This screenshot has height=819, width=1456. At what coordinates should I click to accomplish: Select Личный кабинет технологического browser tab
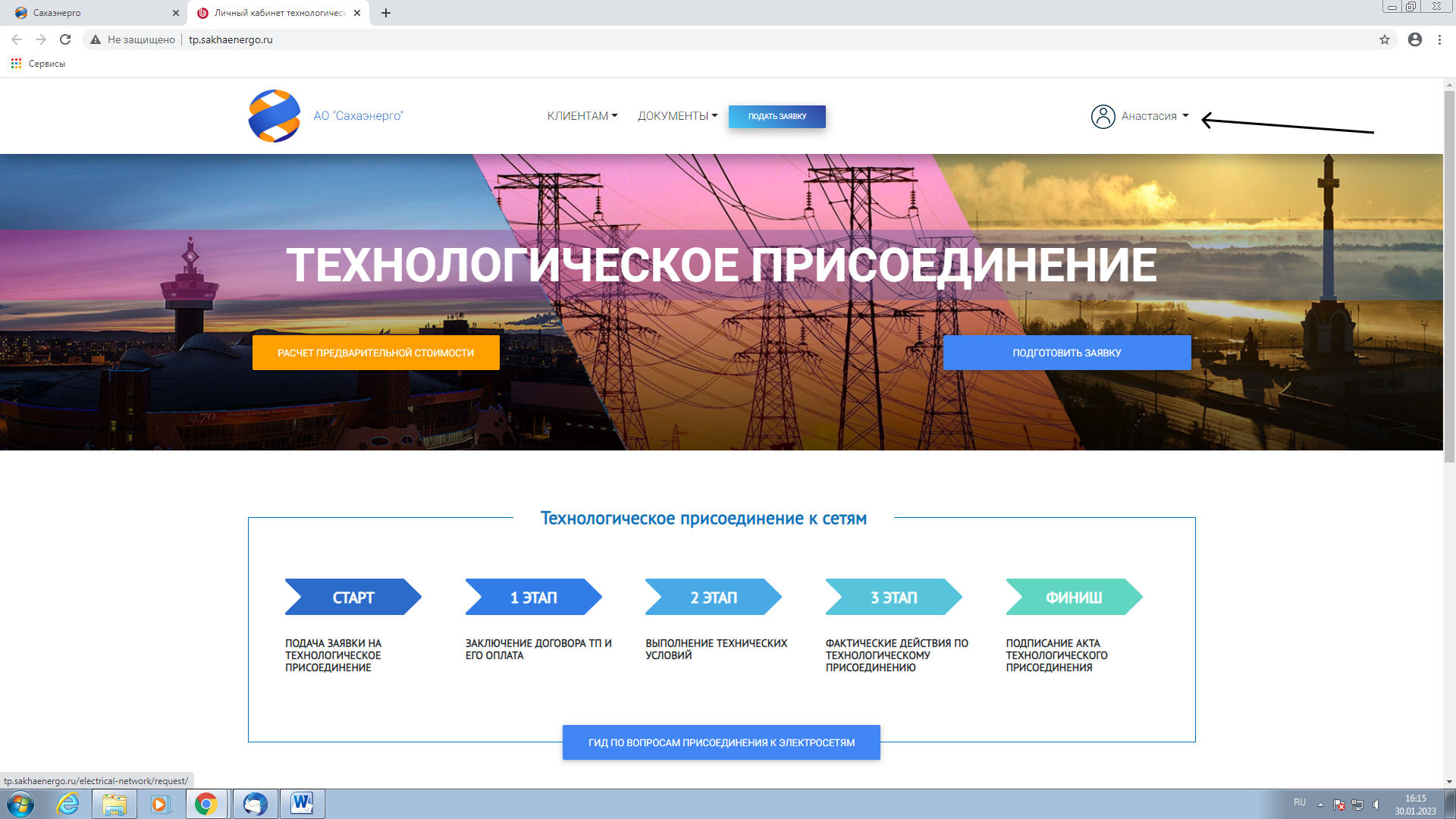[277, 13]
